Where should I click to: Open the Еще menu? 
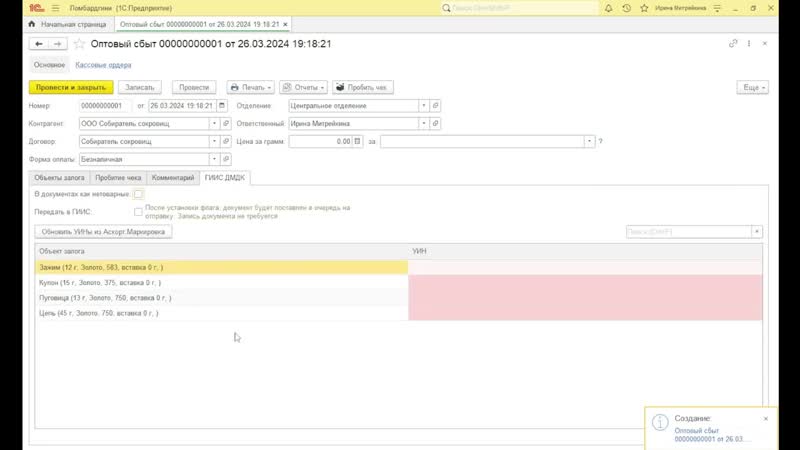point(751,87)
